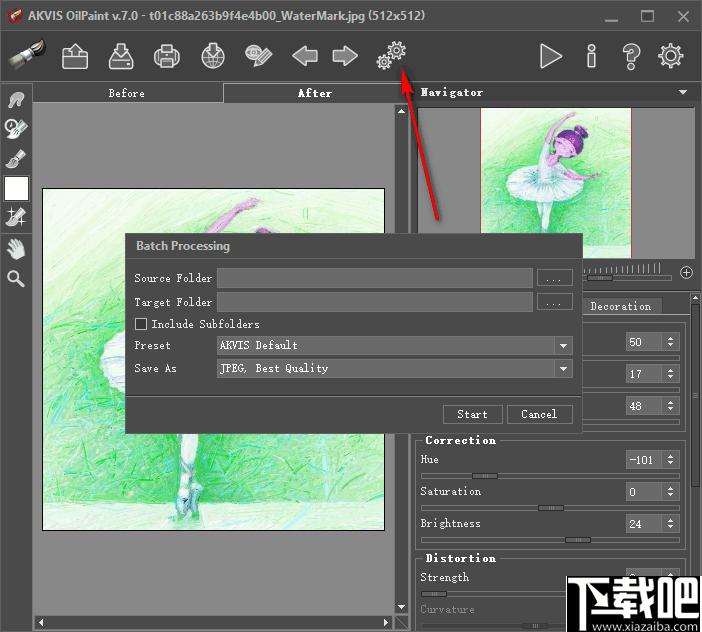Click Start in Batch Processing dialog
The height and width of the screenshot is (632, 702).
pyautogui.click(x=472, y=414)
